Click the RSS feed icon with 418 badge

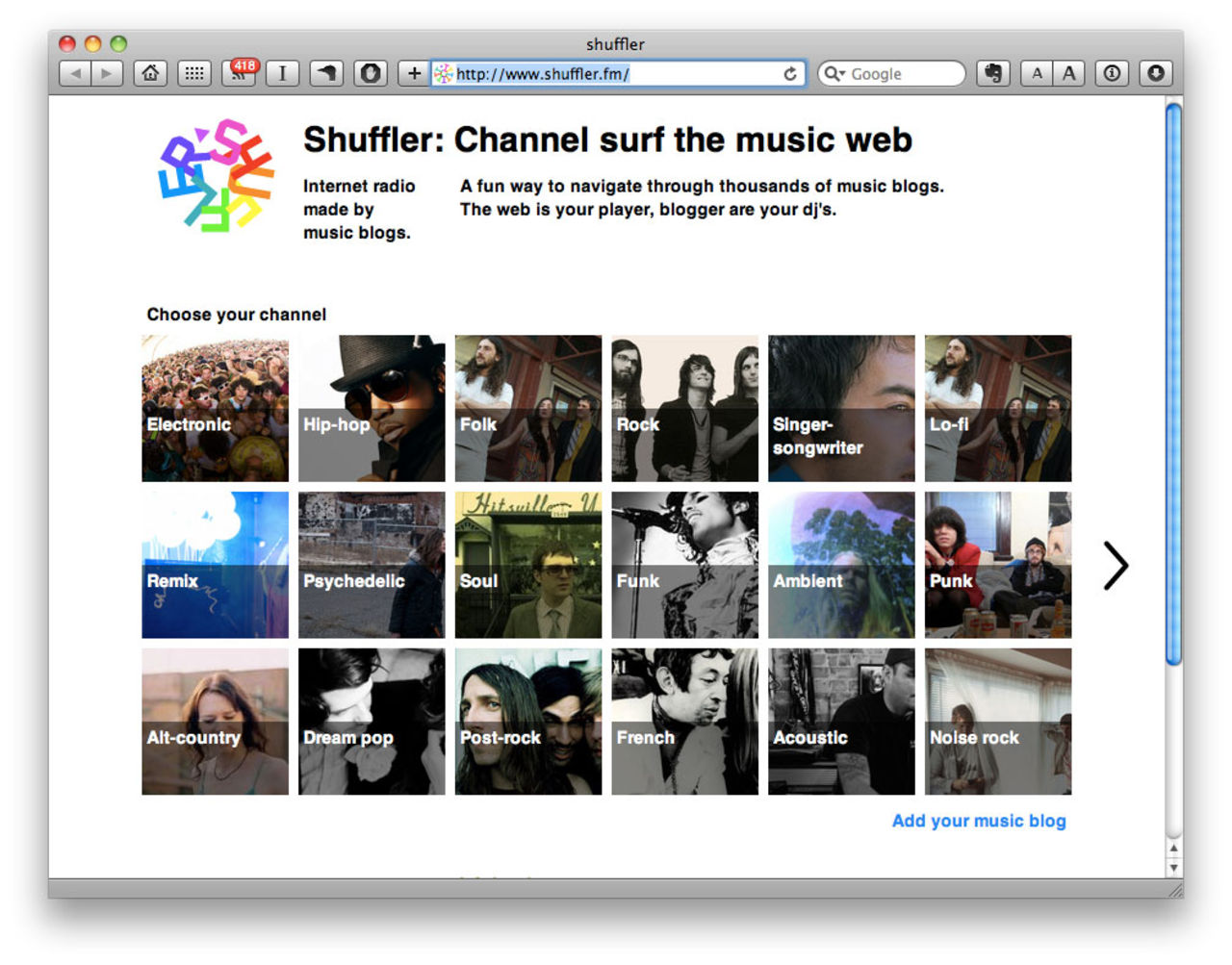[240, 73]
